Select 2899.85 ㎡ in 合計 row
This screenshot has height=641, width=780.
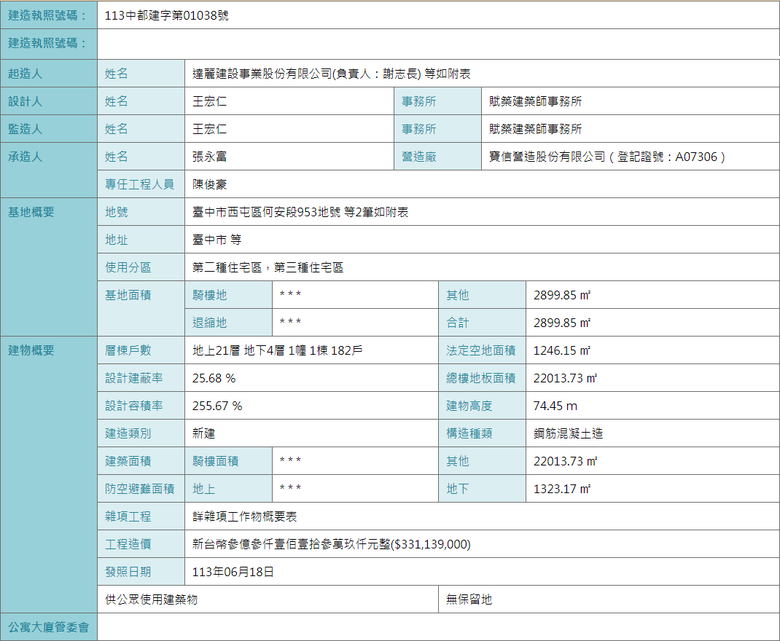pyautogui.click(x=562, y=323)
